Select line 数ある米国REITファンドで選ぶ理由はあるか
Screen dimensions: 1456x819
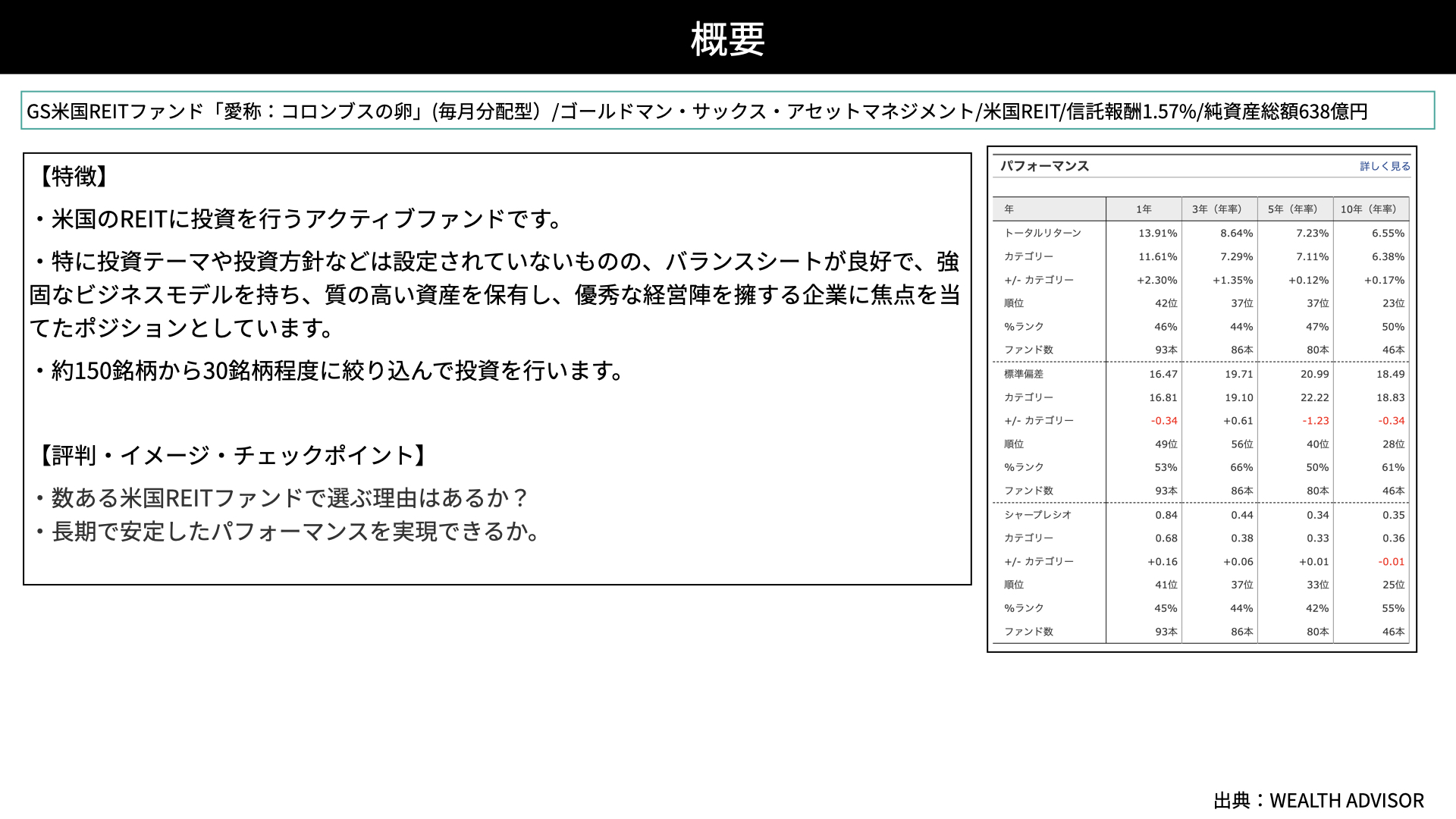(x=281, y=498)
